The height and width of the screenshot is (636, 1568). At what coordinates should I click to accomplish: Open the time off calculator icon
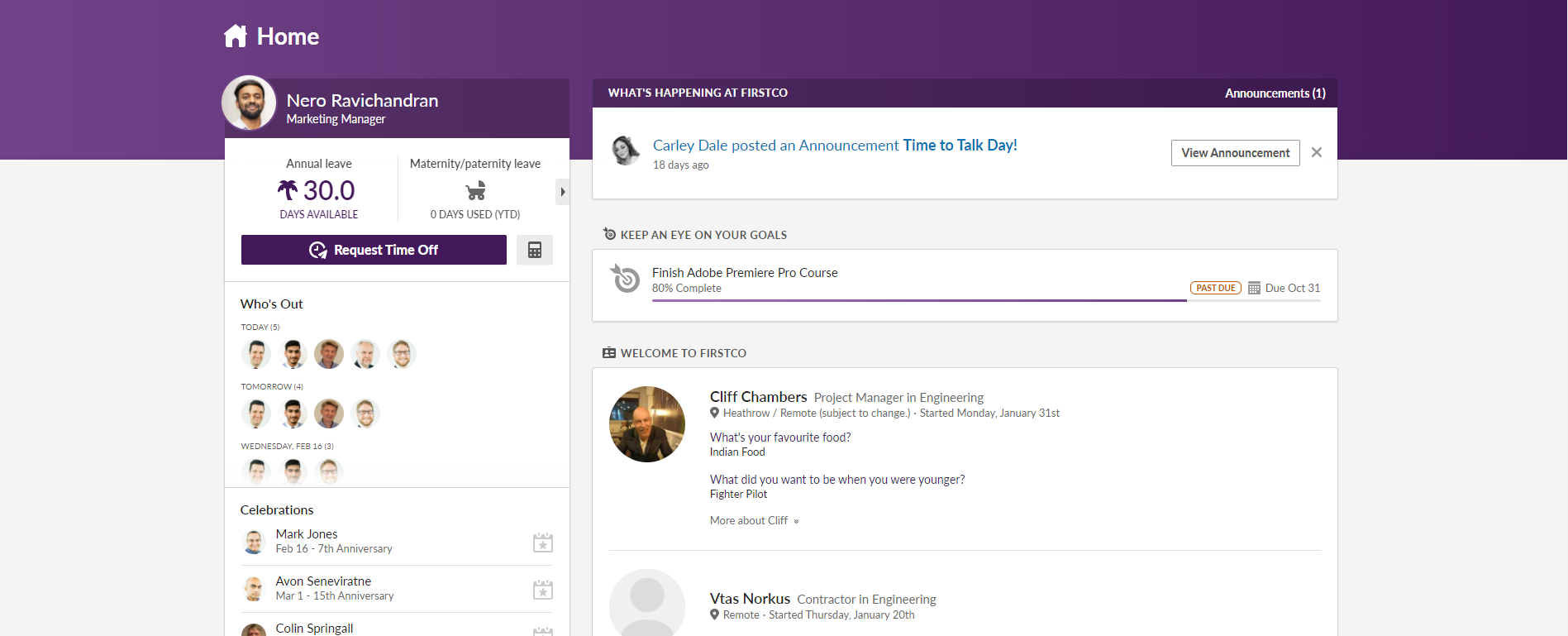535,250
